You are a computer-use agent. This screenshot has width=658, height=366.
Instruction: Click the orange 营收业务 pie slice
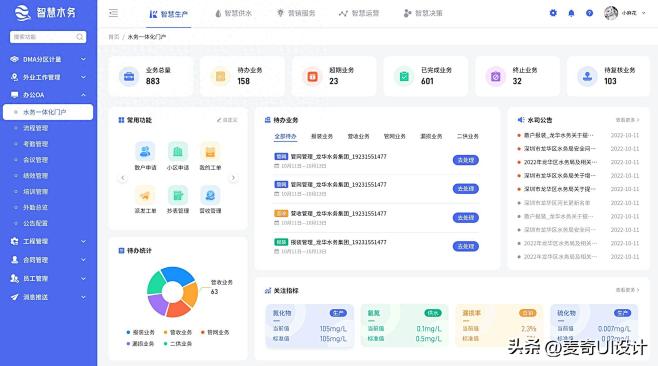191,294
